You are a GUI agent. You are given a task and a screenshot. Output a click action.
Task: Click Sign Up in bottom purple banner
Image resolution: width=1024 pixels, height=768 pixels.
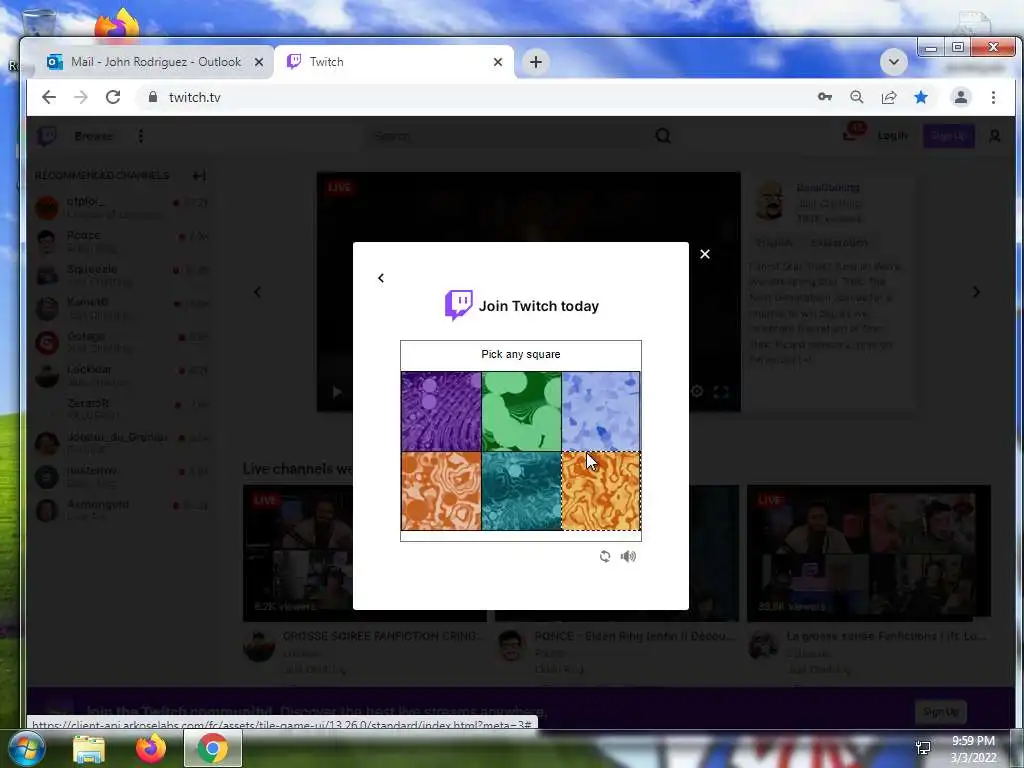pyautogui.click(x=941, y=712)
